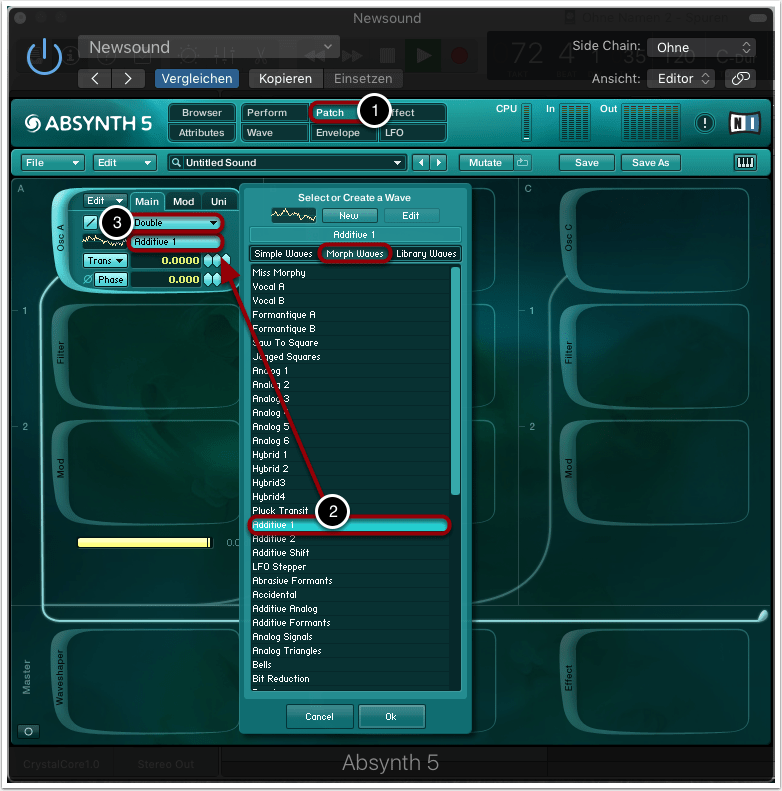Open the Browser tab in Absynth
This screenshot has height=791, width=782.
tap(202, 112)
